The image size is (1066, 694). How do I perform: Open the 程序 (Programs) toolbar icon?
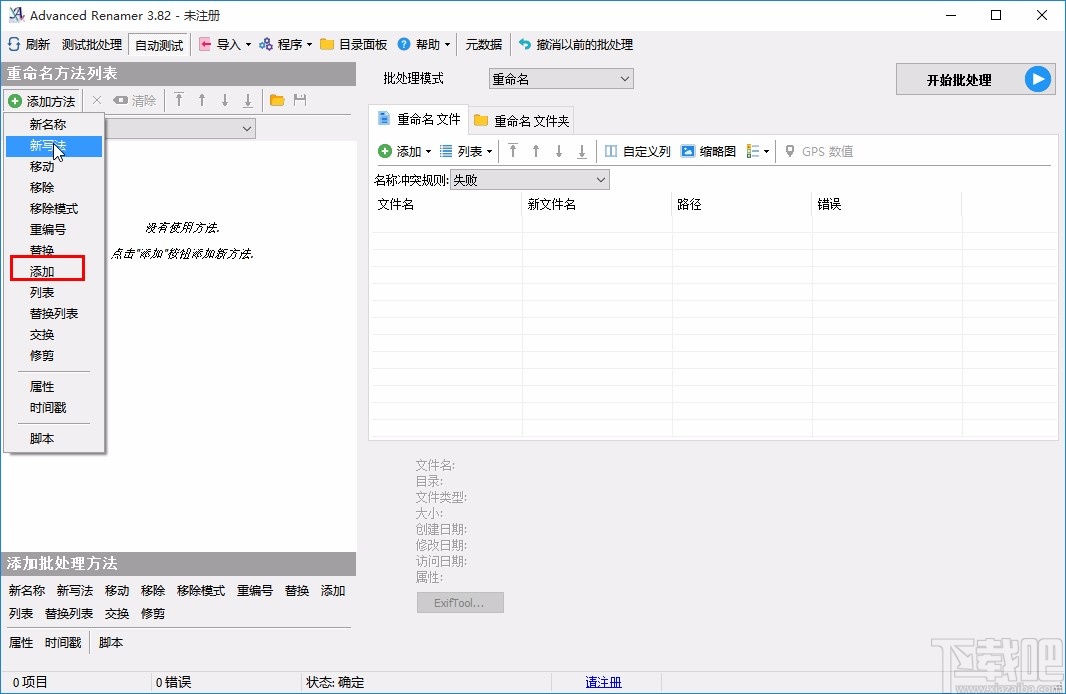click(x=266, y=44)
